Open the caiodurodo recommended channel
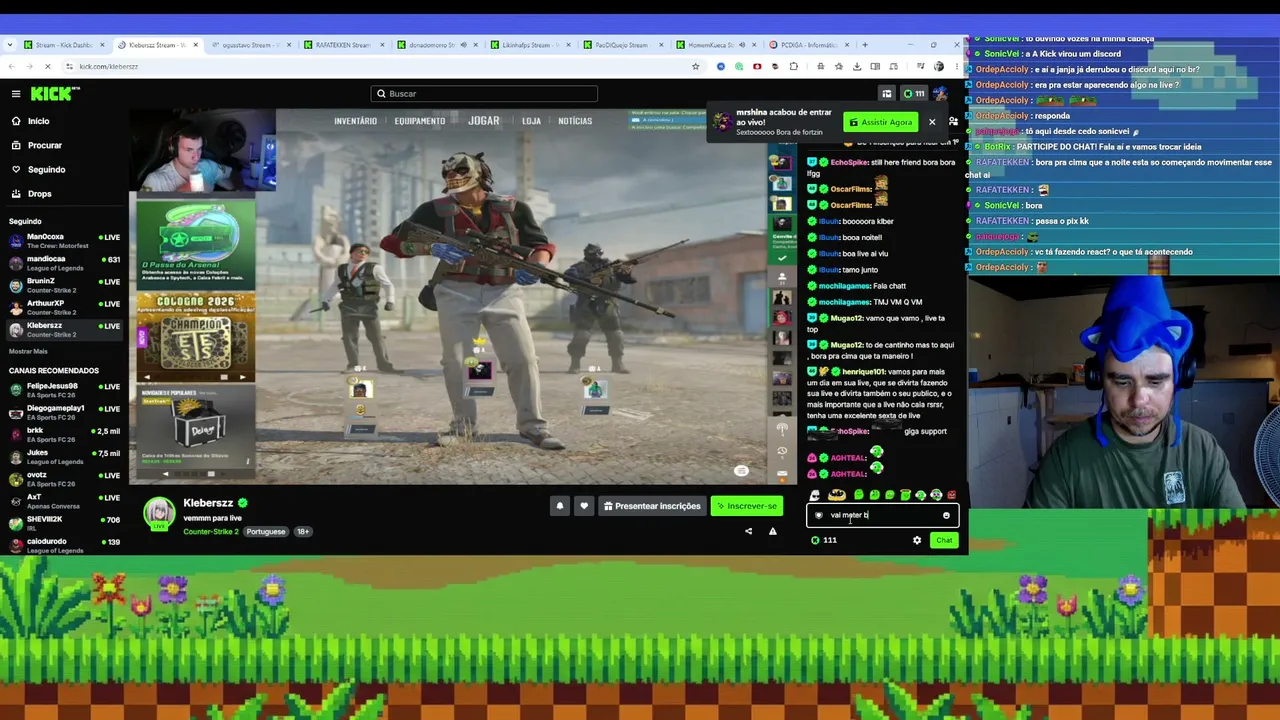Screen dimensions: 1280x720 point(64,545)
